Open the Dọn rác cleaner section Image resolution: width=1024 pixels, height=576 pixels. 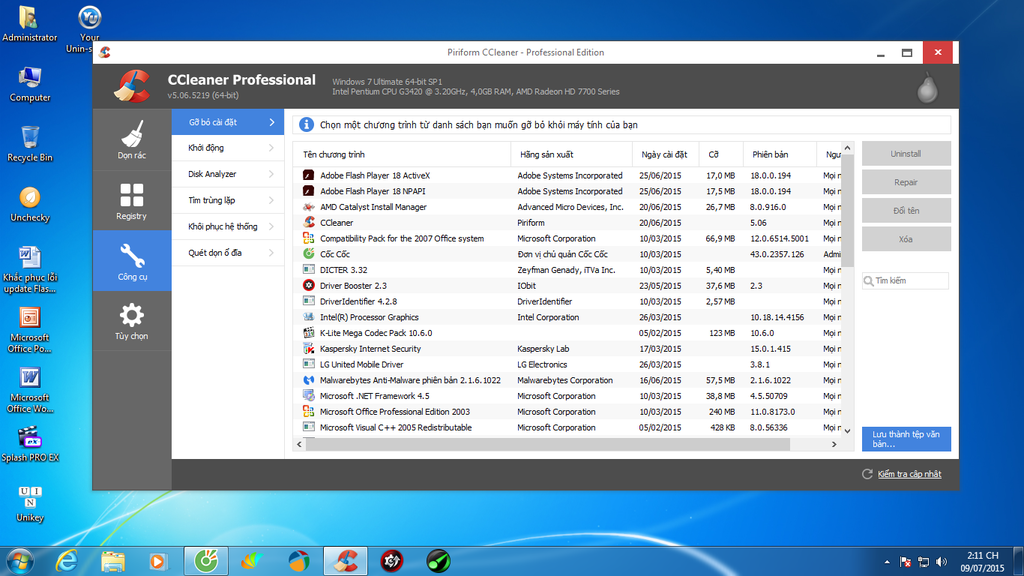tap(131, 141)
